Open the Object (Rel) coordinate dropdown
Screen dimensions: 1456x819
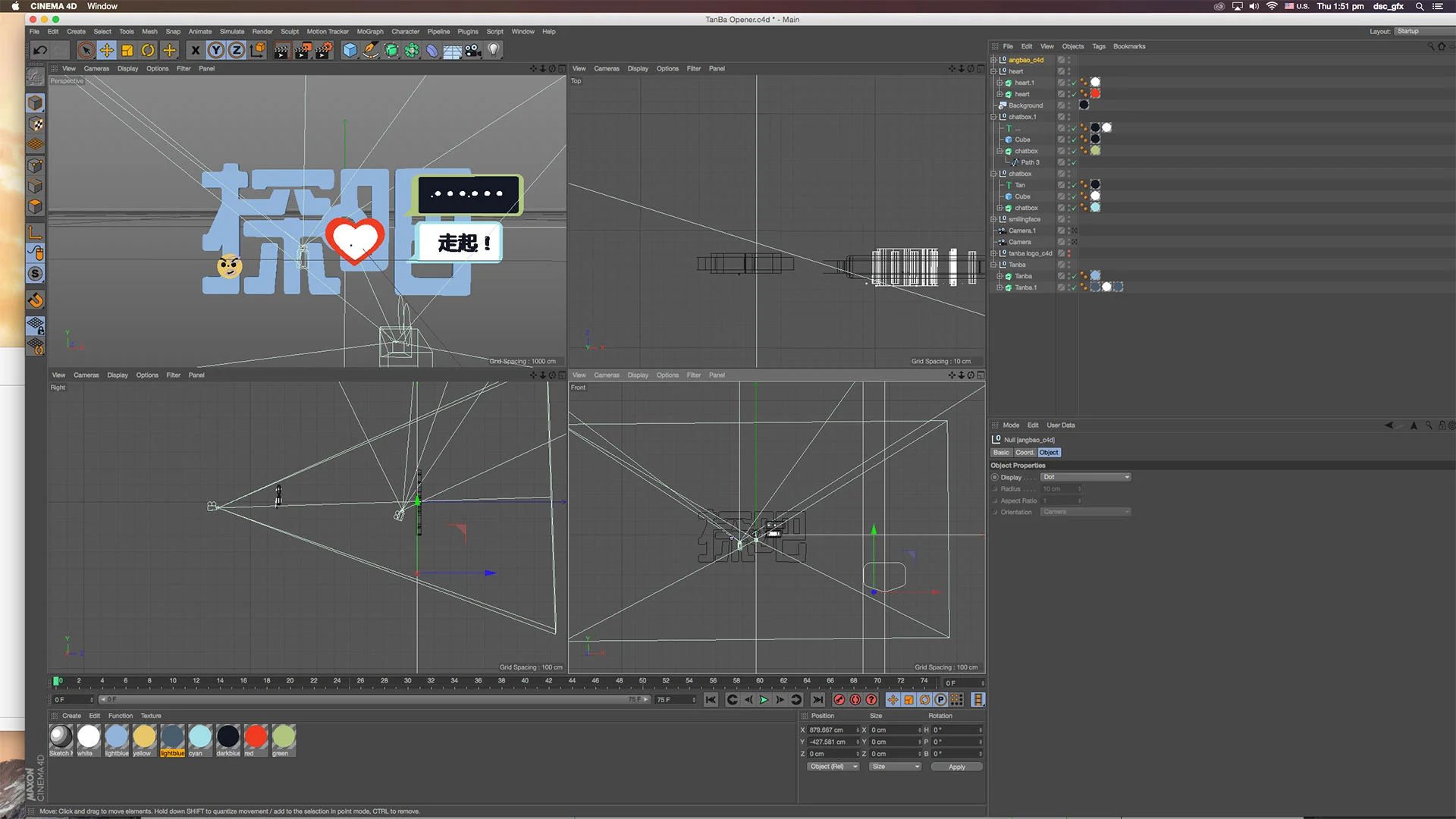[x=833, y=767]
